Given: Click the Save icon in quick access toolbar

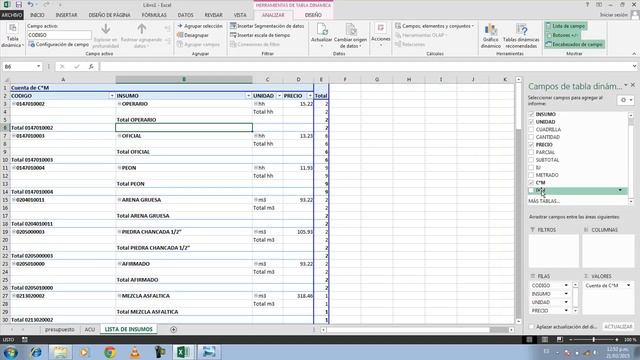Looking at the screenshot, I should [x=18, y=4].
